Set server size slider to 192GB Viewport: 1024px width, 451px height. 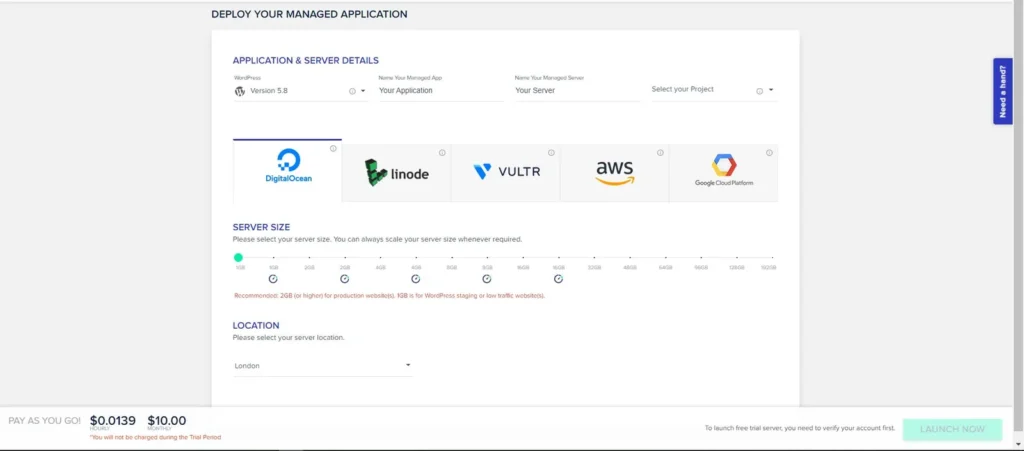pos(772,258)
